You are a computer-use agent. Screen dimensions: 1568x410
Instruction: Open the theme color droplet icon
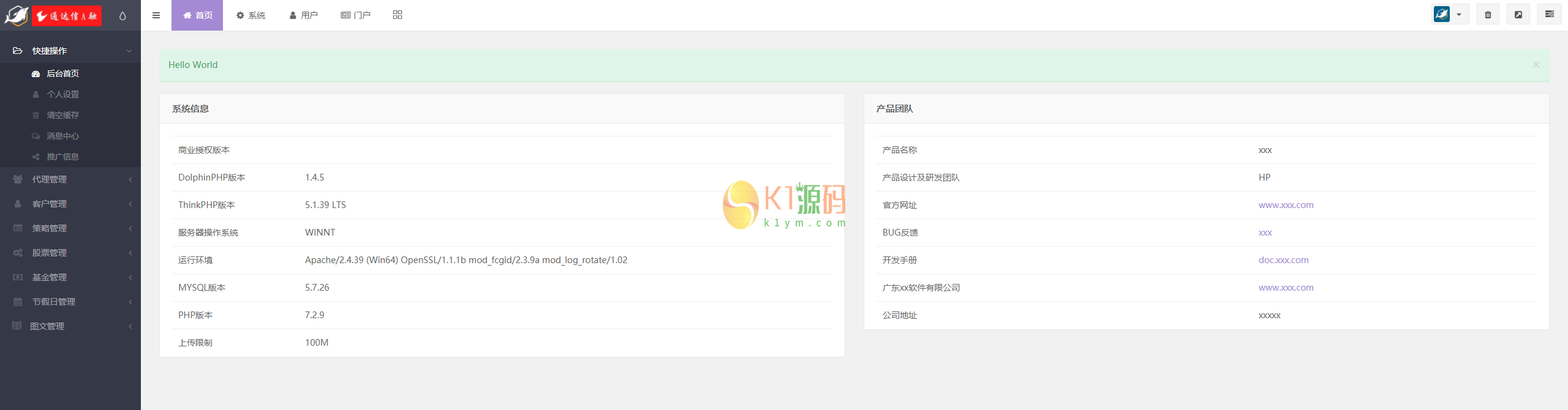[123, 16]
